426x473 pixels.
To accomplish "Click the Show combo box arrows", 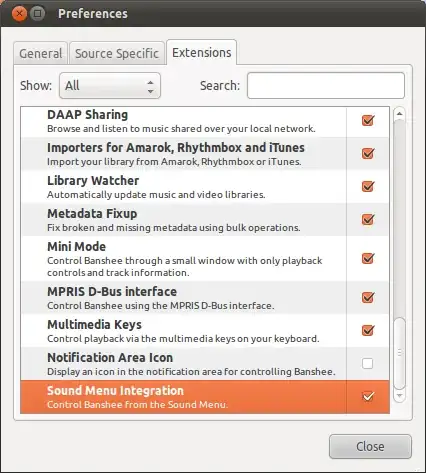I will coord(150,86).
